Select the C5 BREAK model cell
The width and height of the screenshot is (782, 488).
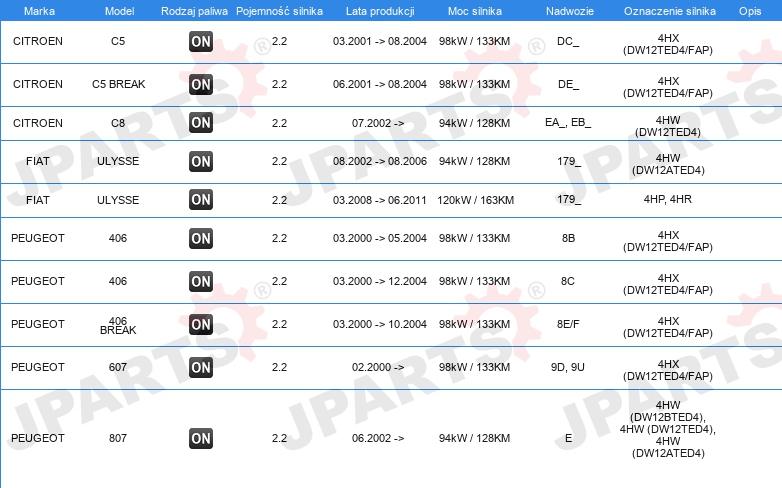pos(118,84)
